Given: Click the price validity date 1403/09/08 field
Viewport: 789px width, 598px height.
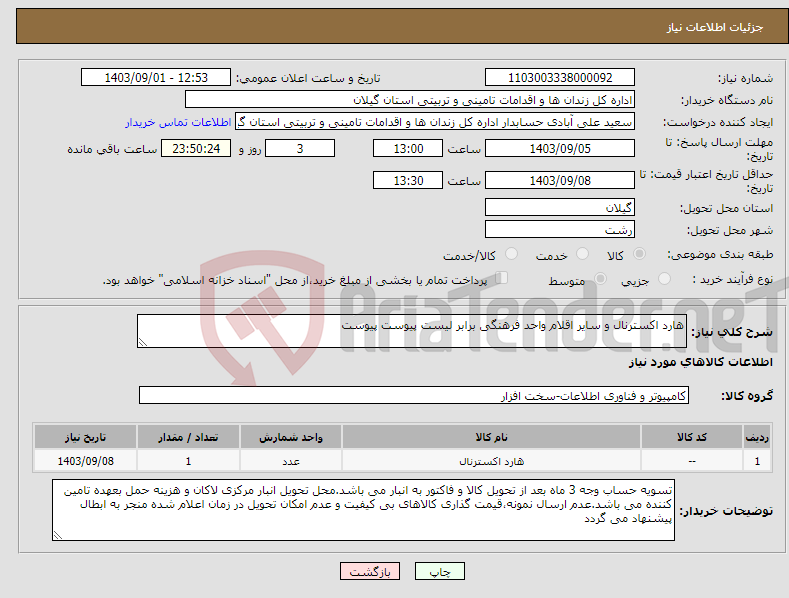Looking at the screenshot, I should [x=560, y=180].
